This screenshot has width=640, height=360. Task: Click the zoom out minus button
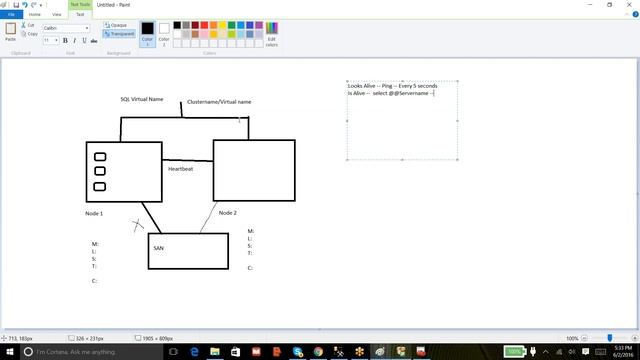pos(584,338)
